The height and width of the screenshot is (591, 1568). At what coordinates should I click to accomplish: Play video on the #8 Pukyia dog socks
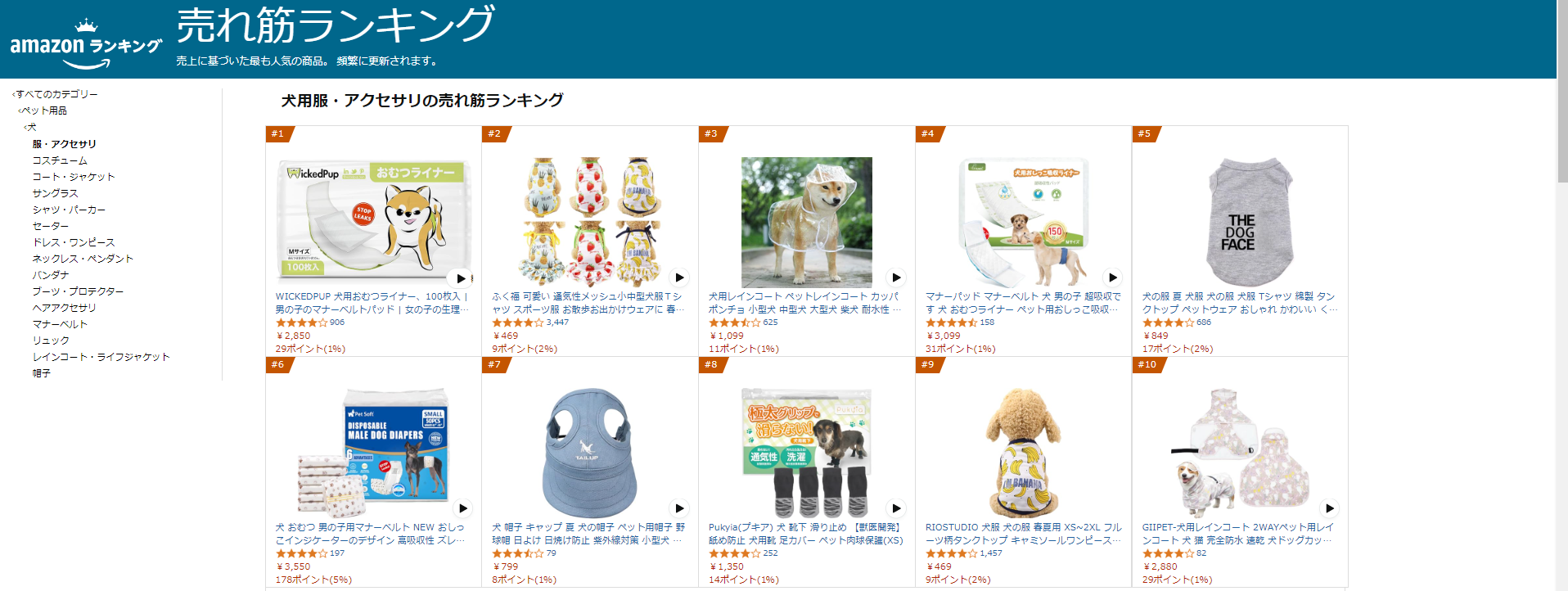pos(896,508)
